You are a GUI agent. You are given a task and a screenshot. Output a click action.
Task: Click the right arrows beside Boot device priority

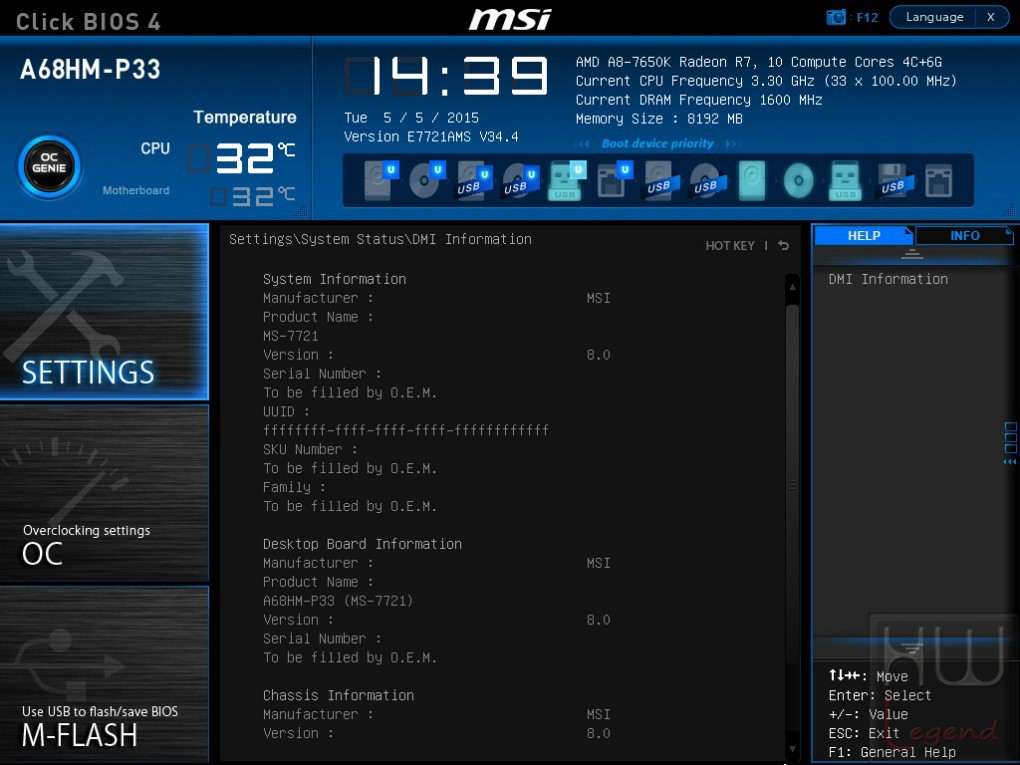coord(732,144)
